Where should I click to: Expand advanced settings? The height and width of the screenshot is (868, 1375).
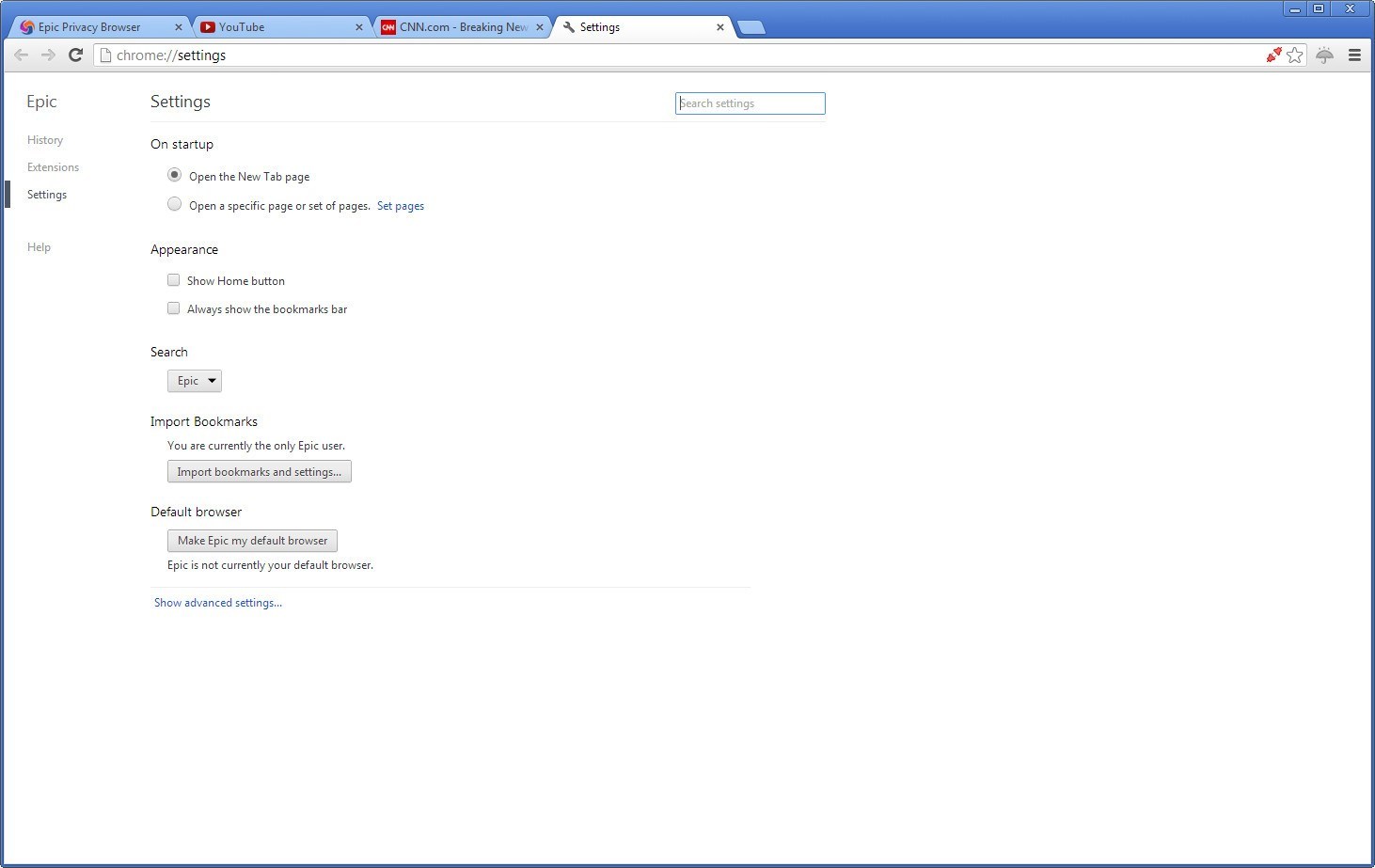point(217,602)
